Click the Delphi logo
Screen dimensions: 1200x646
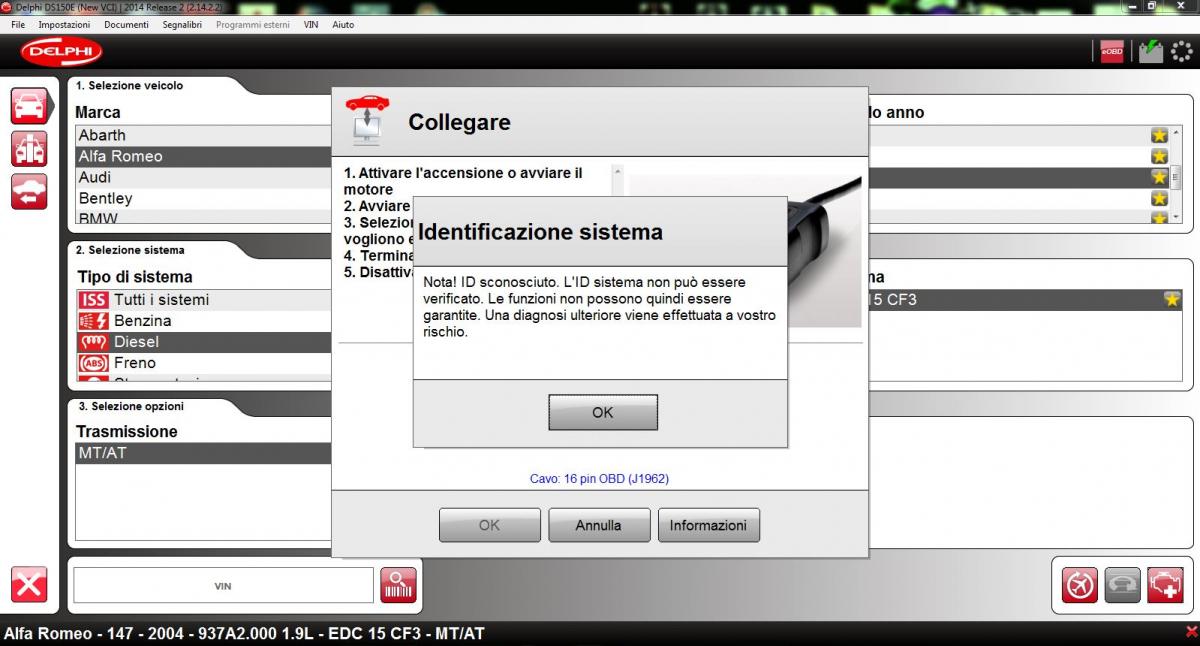(61, 51)
